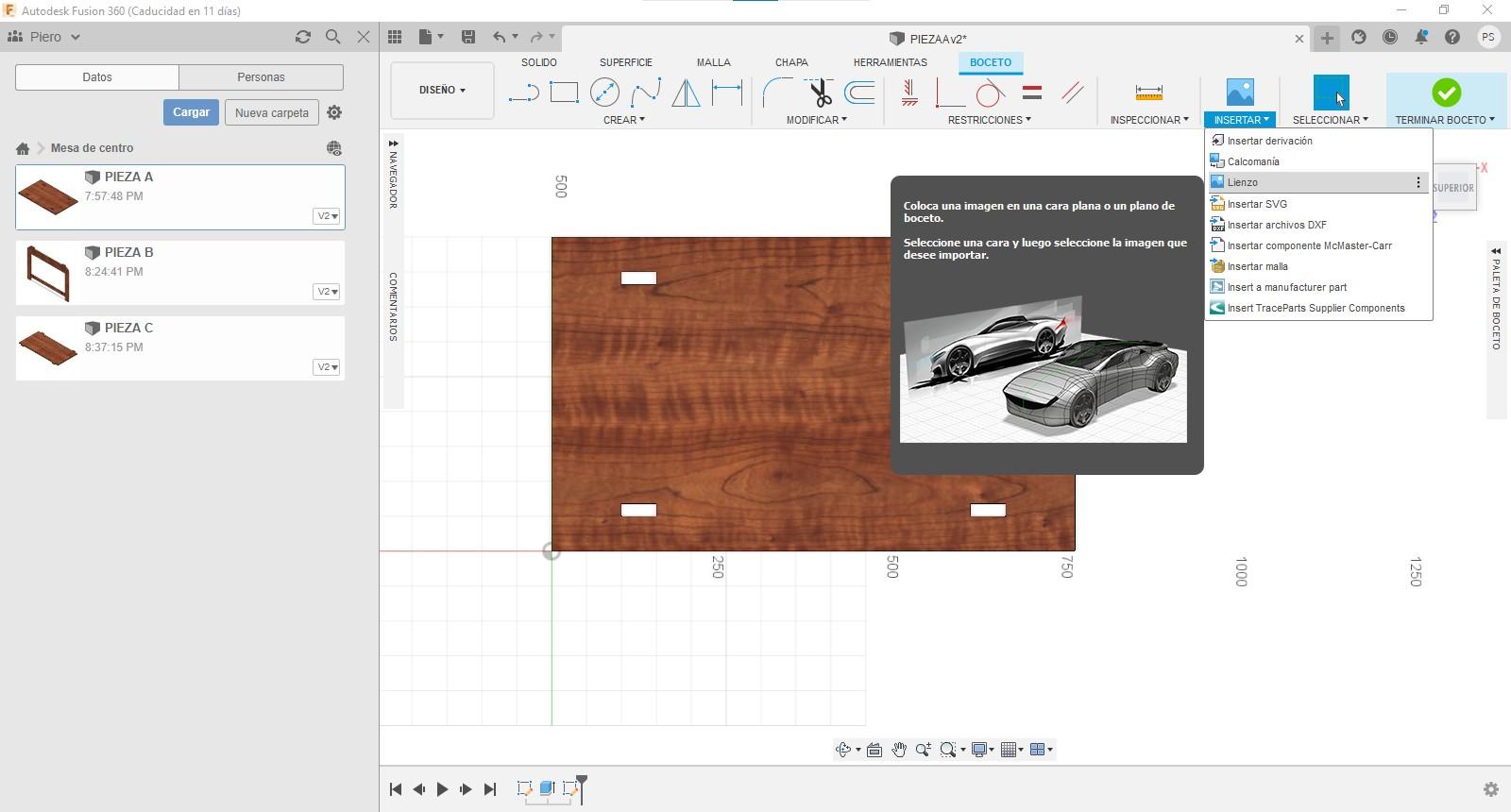Open the TERMINAR BOCETO dropdown

(1445, 120)
